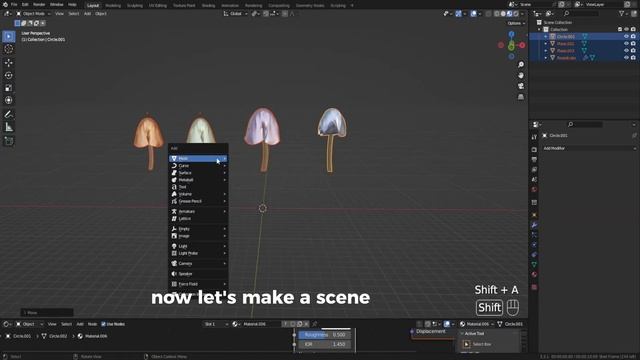This screenshot has height=360, width=640.
Task: Select the Move tool
Action: pyautogui.click(x=9, y=62)
